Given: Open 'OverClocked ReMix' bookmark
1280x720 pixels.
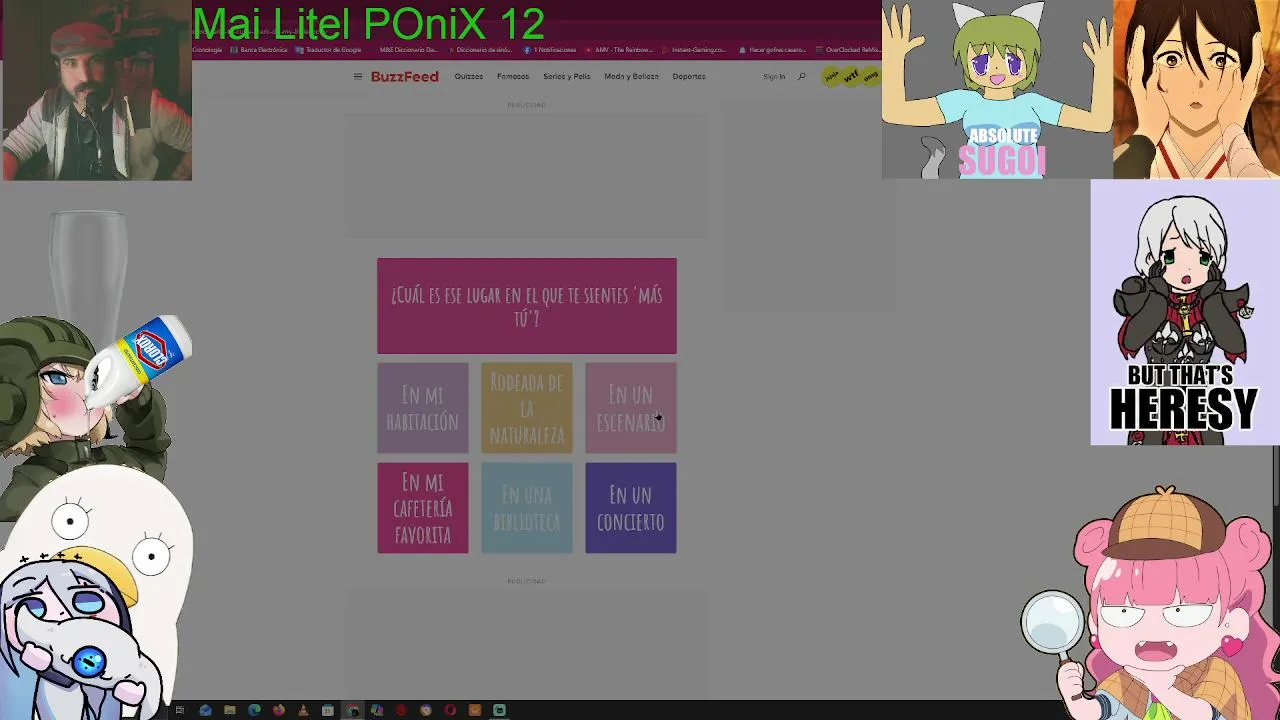Looking at the screenshot, I should point(848,49).
